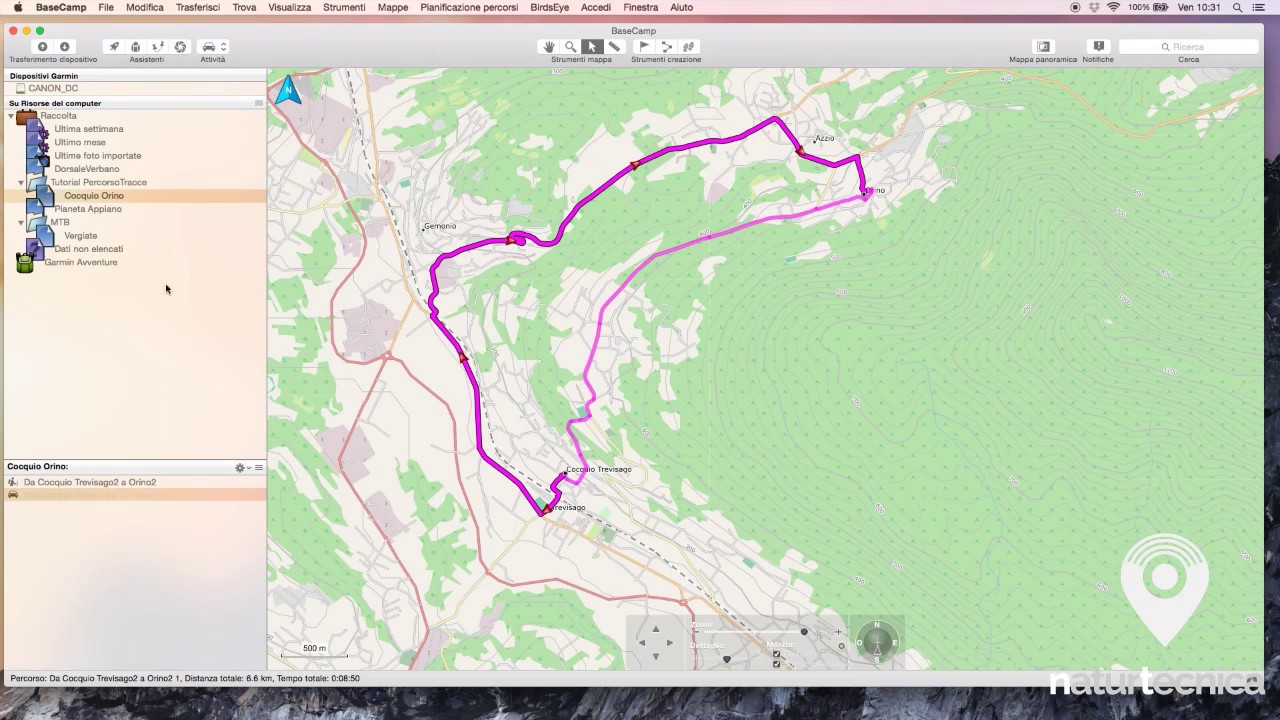
Task: Select the Planeta Appiano list
Action: [x=88, y=209]
